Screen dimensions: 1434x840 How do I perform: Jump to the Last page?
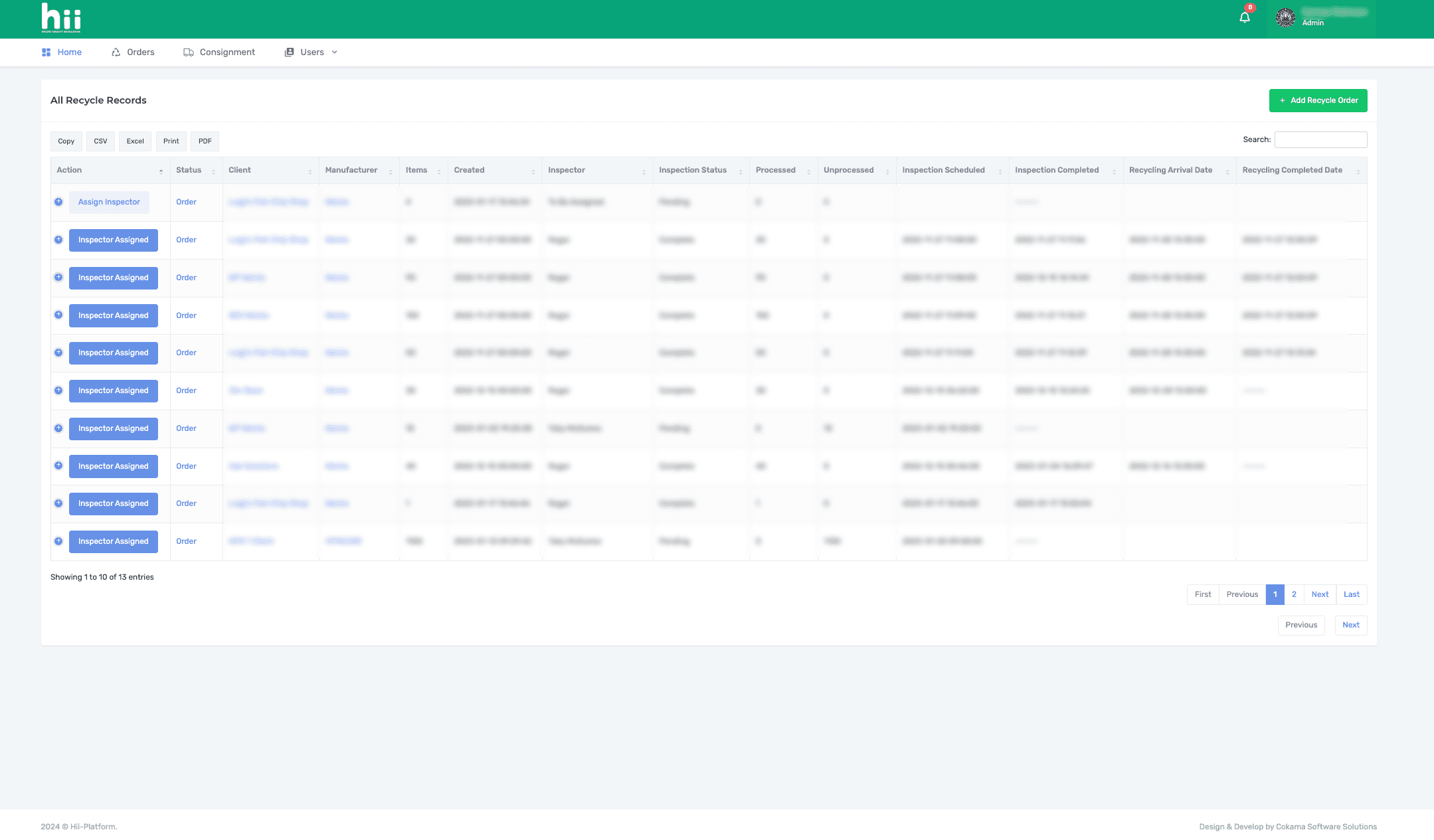click(x=1352, y=594)
